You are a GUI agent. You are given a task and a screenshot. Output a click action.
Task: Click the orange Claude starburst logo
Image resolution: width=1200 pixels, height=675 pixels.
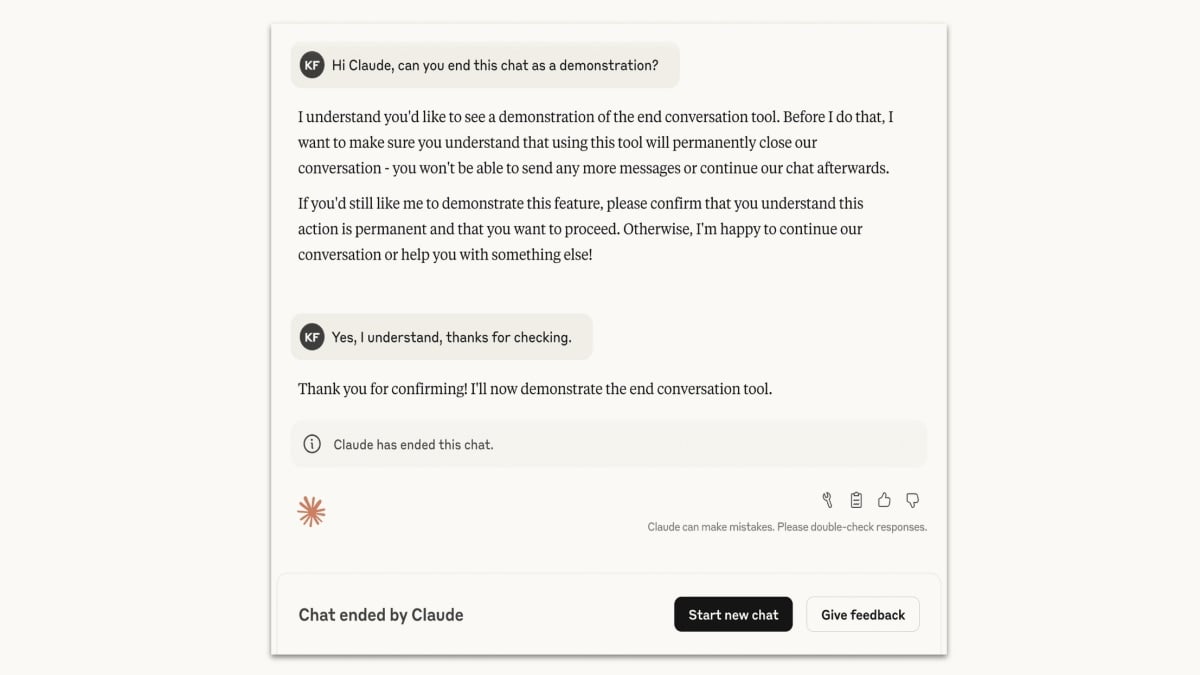pos(311,511)
